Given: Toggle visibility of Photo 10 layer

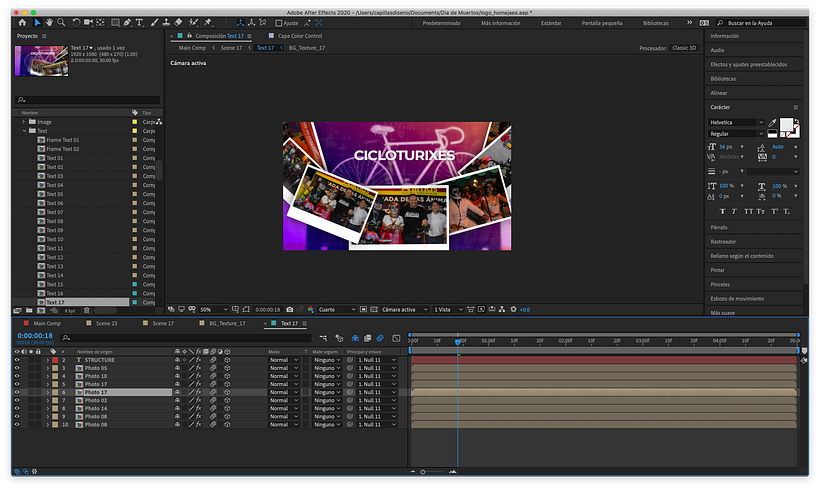Looking at the screenshot, I should (17, 376).
